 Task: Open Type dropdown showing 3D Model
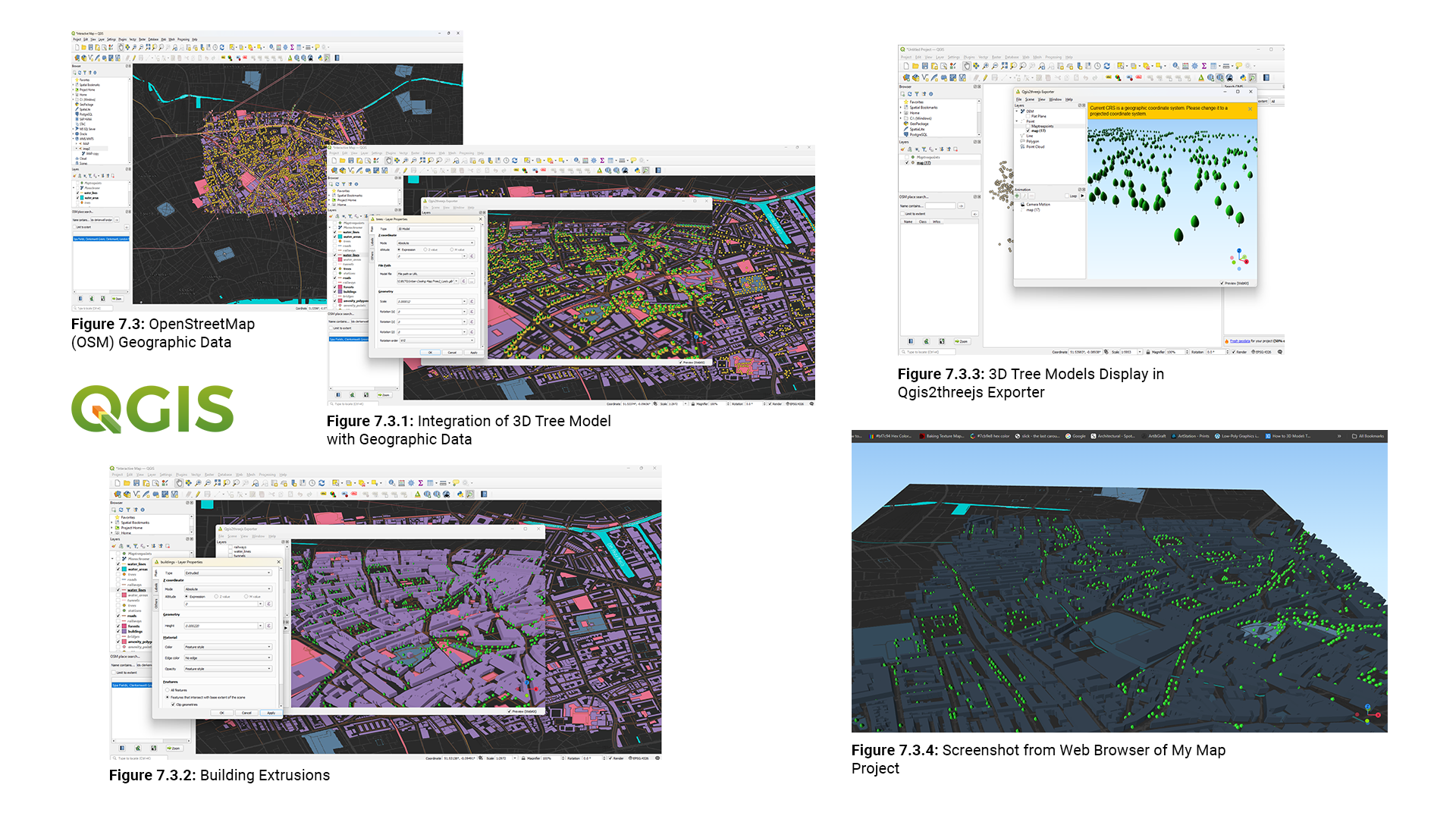[x=435, y=228]
